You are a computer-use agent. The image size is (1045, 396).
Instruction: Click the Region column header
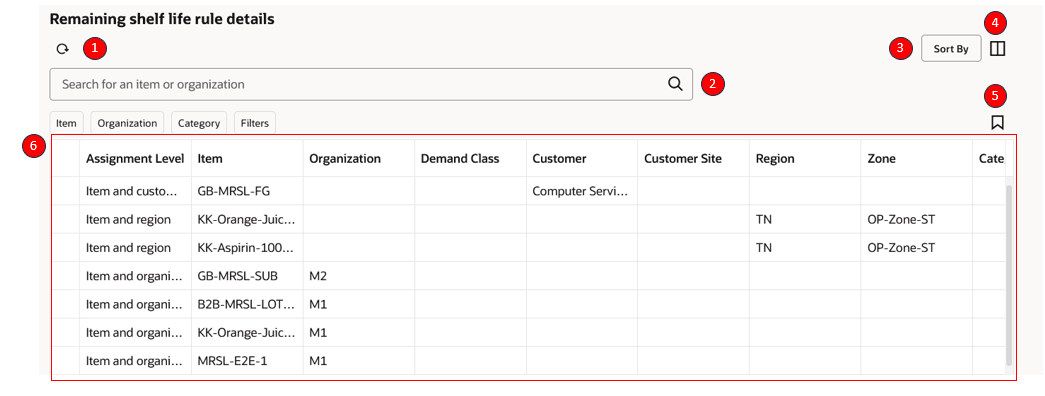[805, 159]
